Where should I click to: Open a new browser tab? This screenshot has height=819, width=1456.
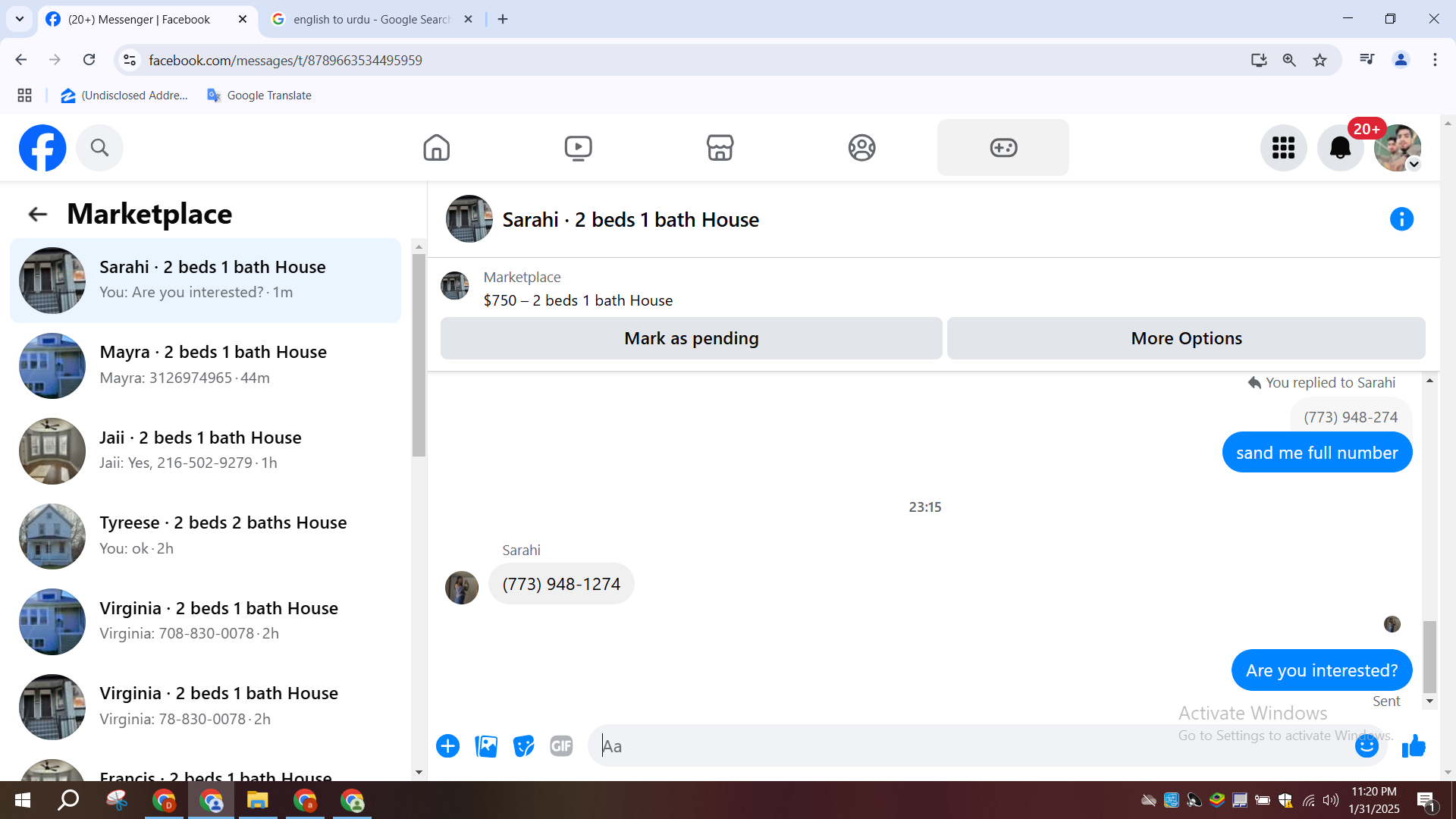[503, 20]
